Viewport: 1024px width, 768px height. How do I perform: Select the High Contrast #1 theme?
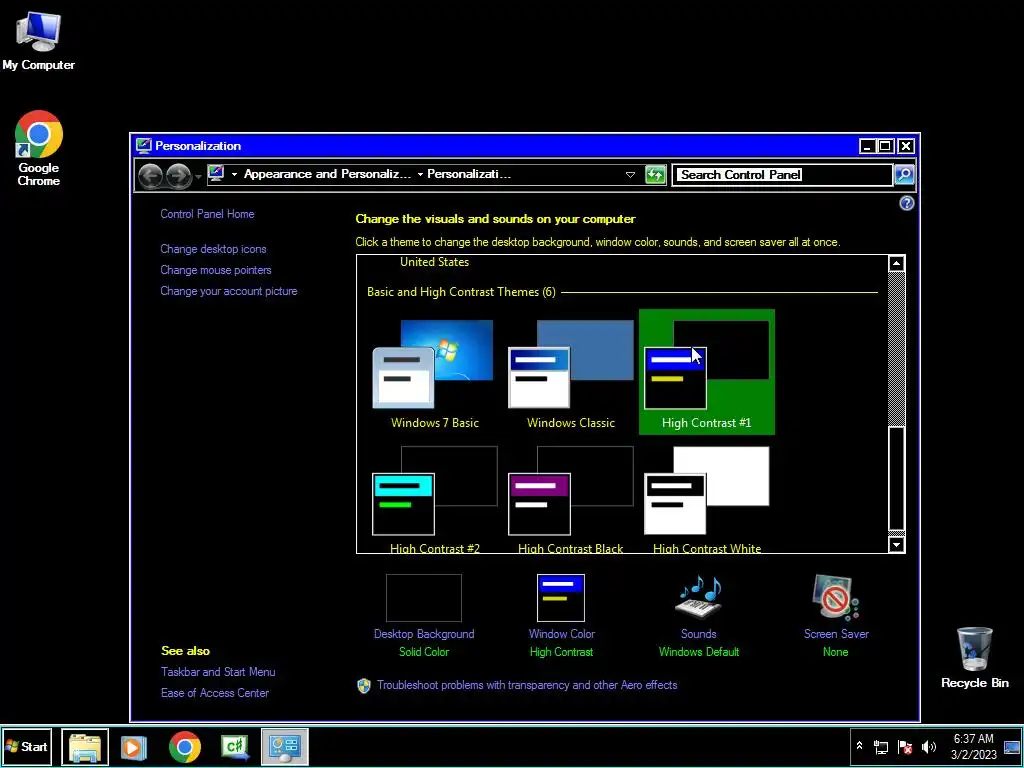707,372
